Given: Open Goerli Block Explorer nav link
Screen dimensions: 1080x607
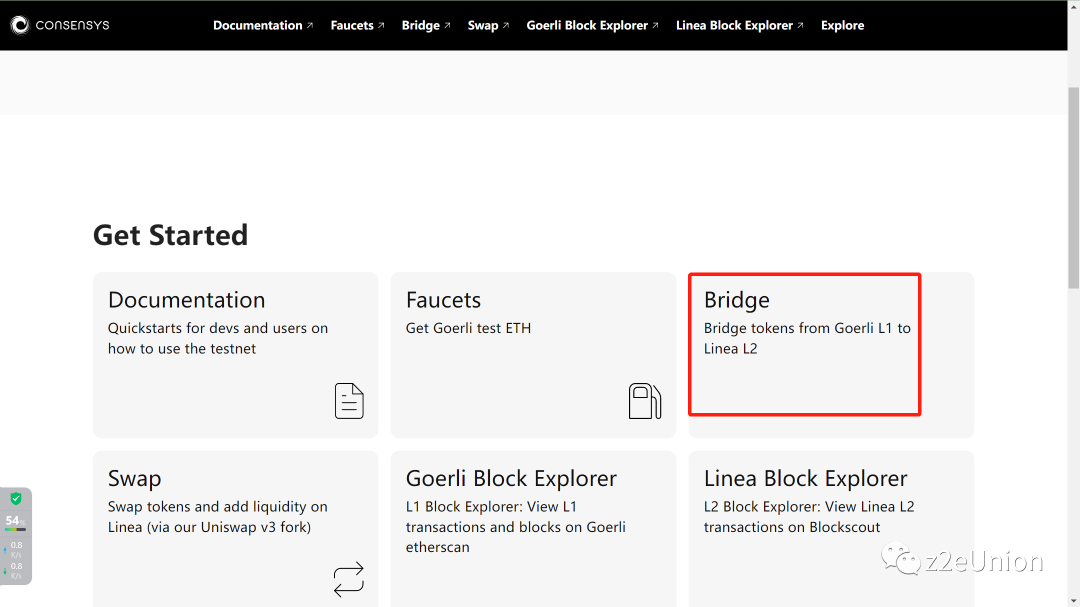Looking at the screenshot, I should click(x=587, y=25).
